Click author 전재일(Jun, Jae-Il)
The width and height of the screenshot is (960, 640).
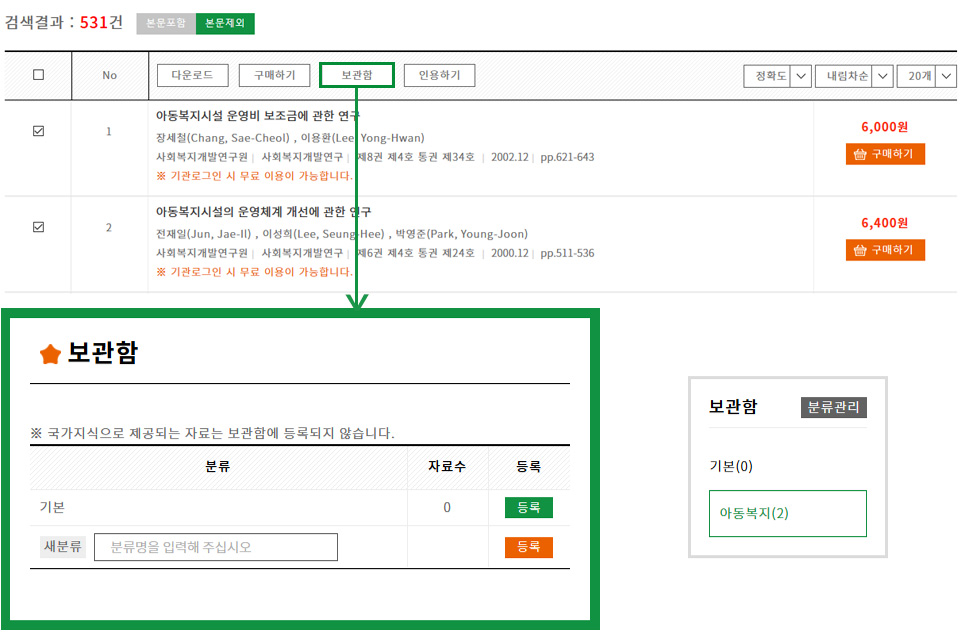pyautogui.click(x=203, y=234)
